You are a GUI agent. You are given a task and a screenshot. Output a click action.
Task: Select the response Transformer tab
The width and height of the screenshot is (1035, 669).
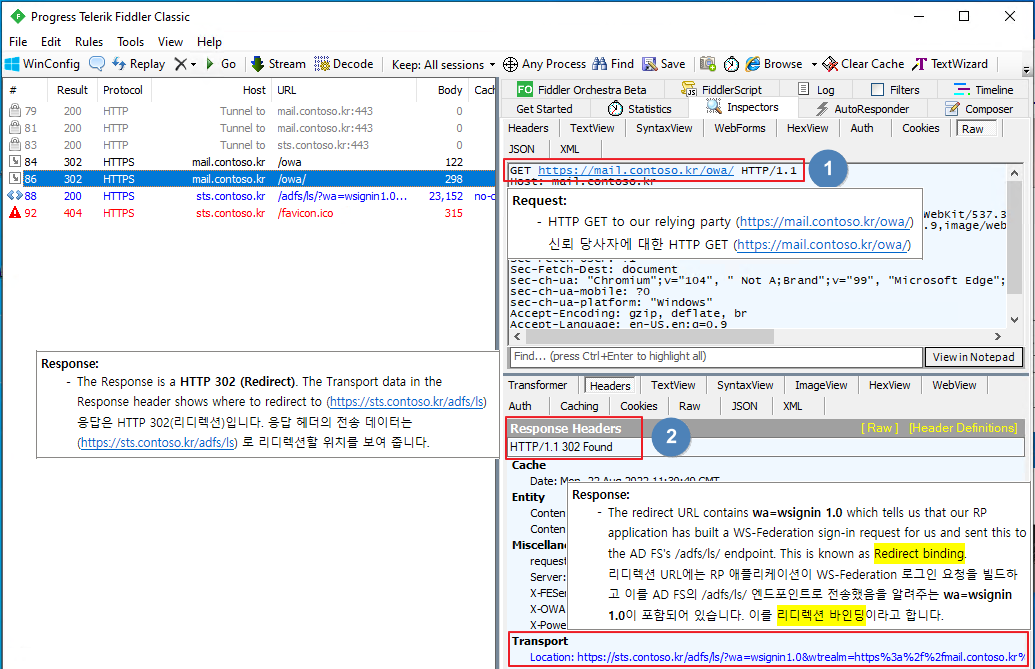537,385
